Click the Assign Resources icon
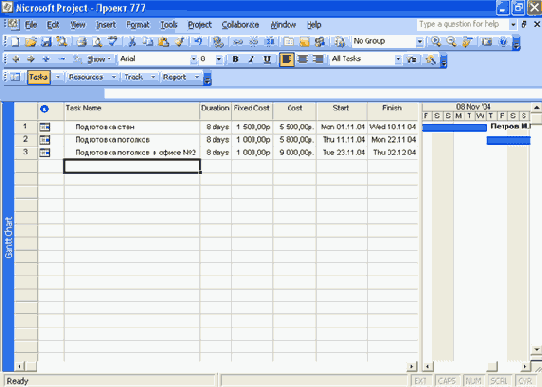The height and width of the screenshot is (387, 542). [320, 42]
